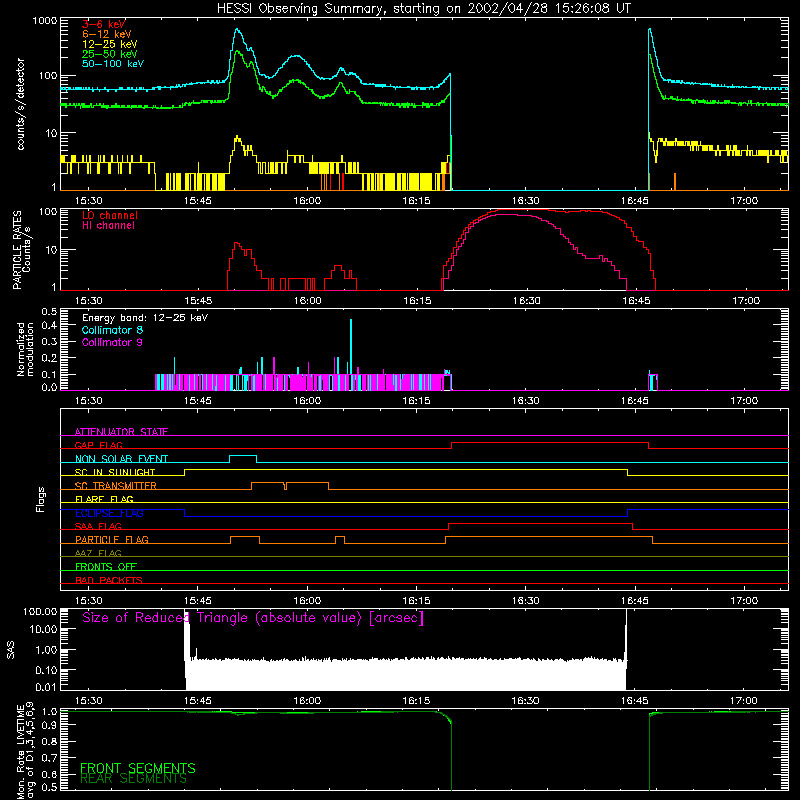
Task: Click the SAA FLAG label
Action: pos(98,526)
